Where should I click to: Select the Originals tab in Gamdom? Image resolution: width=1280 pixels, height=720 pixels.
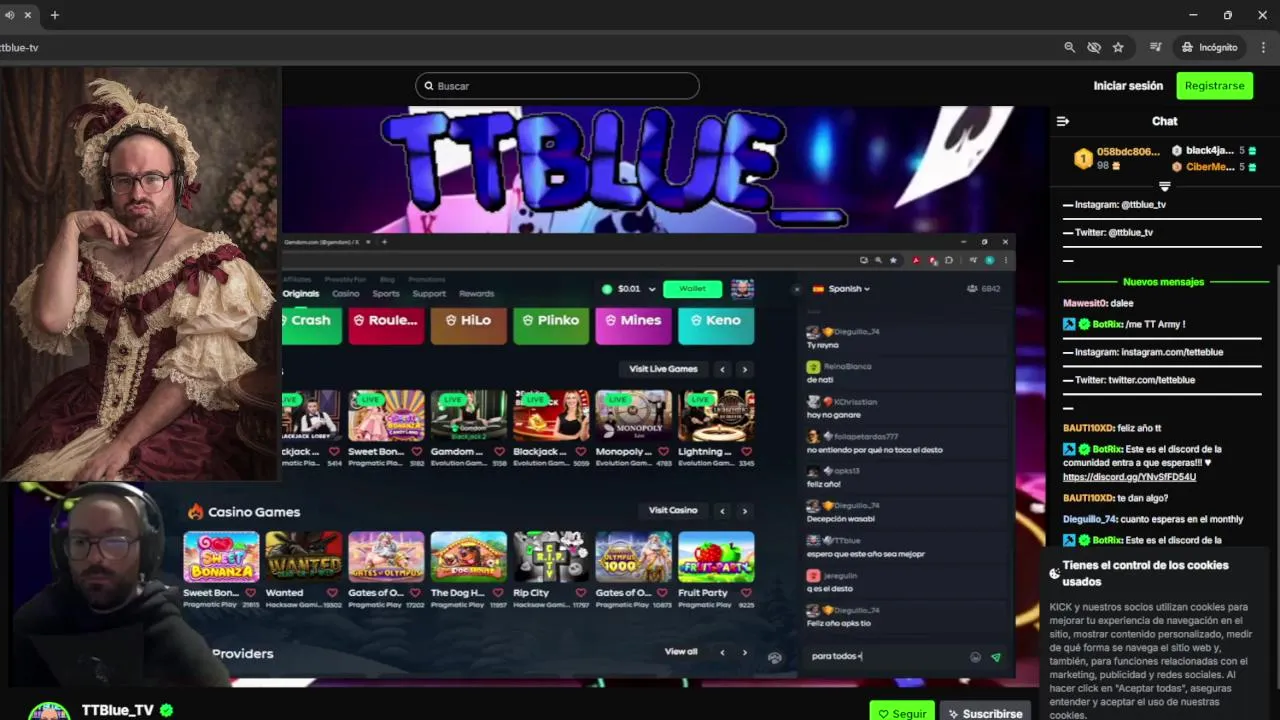coord(300,293)
